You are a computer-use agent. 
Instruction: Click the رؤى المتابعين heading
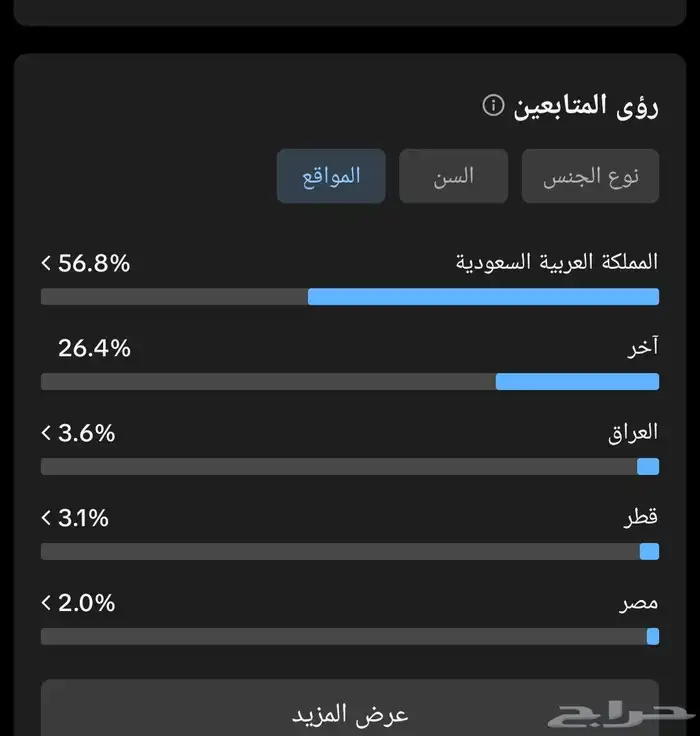(586, 105)
